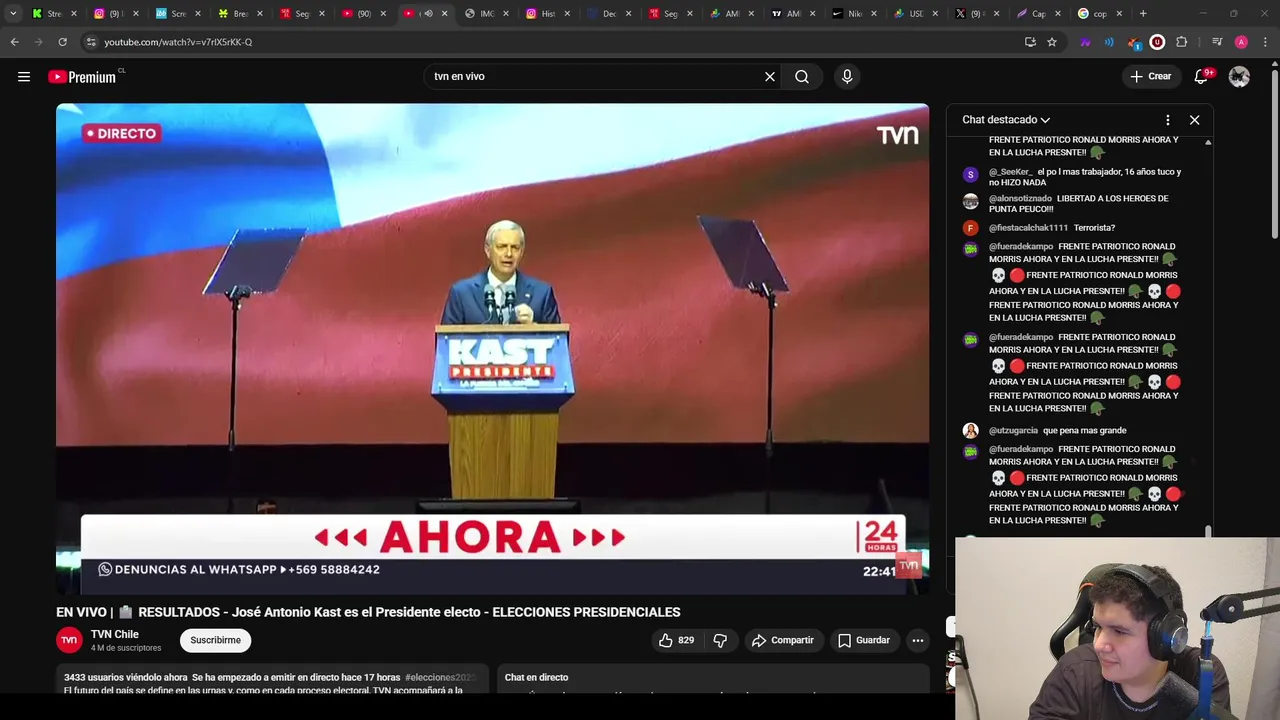Click 'Chat en directo' header text
This screenshot has width=1280, height=720.
tap(536, 677)
